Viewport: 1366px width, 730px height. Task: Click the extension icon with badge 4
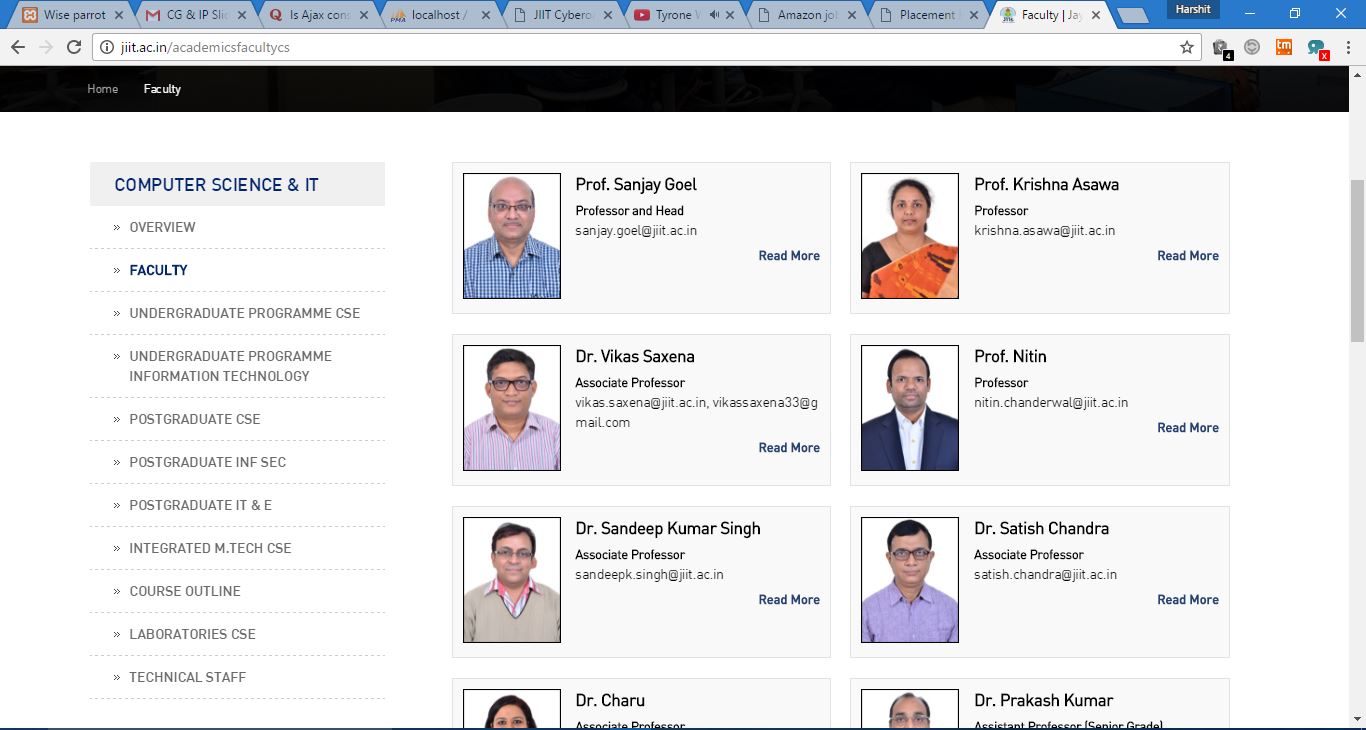point(1221,48)
